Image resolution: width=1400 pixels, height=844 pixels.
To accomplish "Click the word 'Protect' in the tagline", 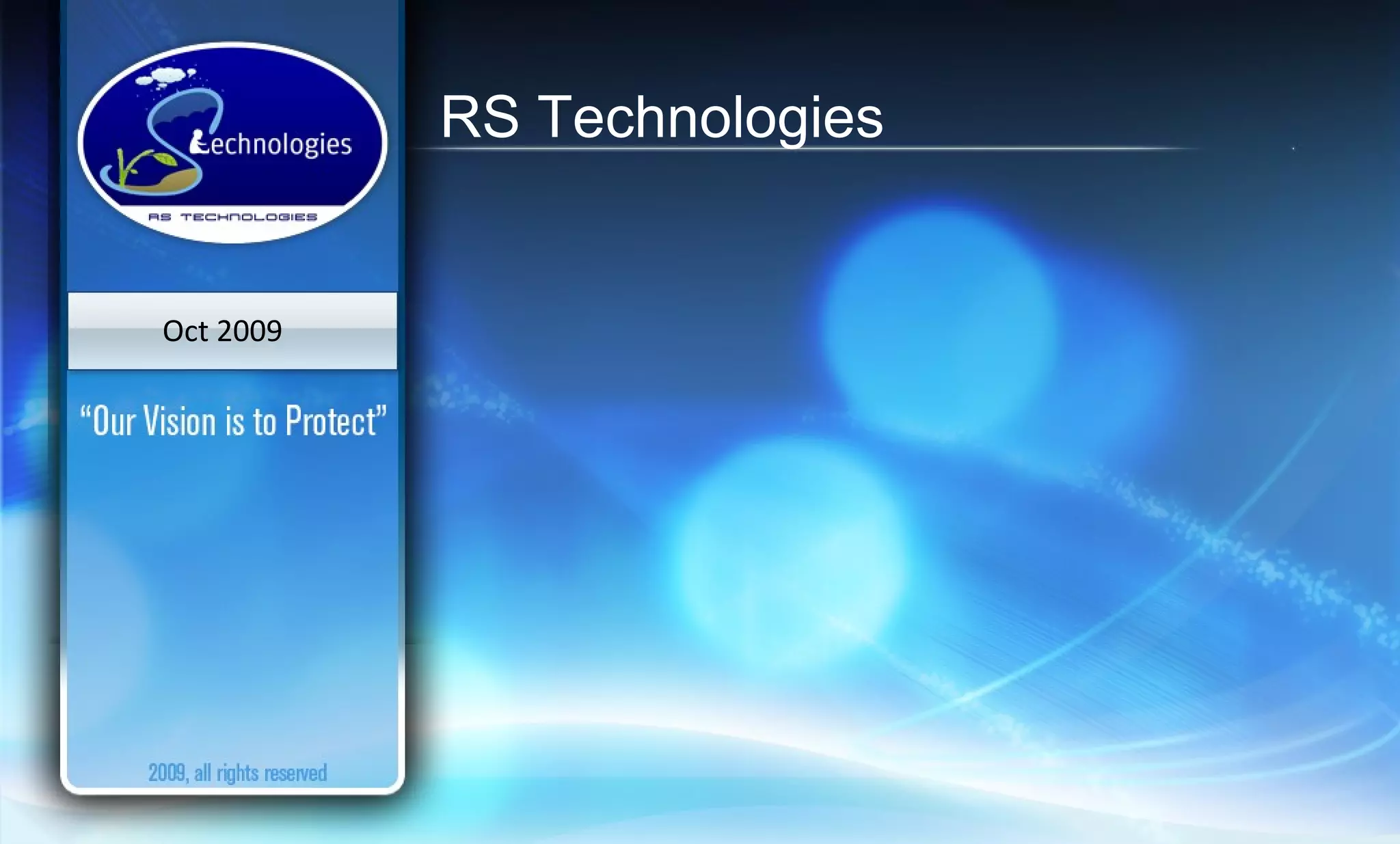I will (x=331, y=421).
